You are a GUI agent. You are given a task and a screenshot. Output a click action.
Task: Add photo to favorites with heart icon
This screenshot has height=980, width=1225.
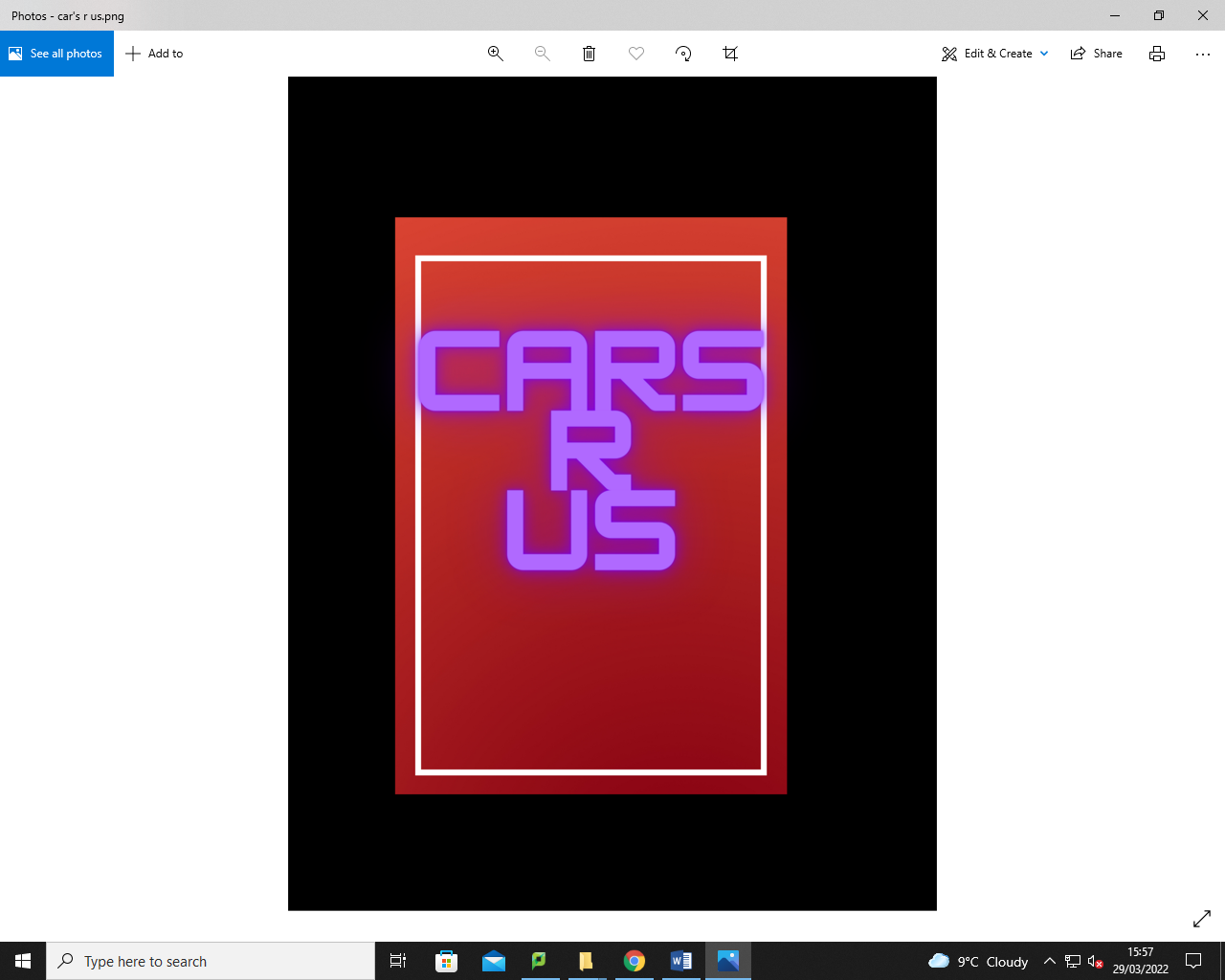[635, 54]
